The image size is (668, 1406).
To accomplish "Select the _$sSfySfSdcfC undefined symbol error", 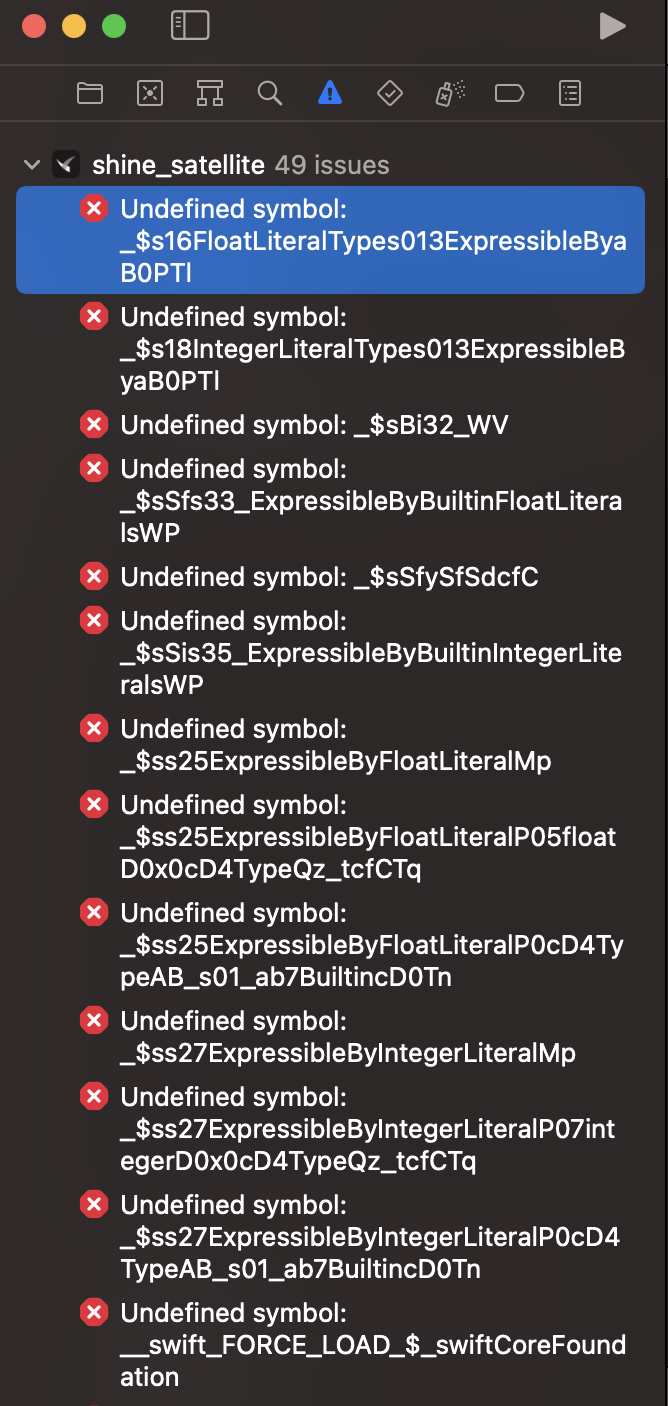I will pos(329,577).
